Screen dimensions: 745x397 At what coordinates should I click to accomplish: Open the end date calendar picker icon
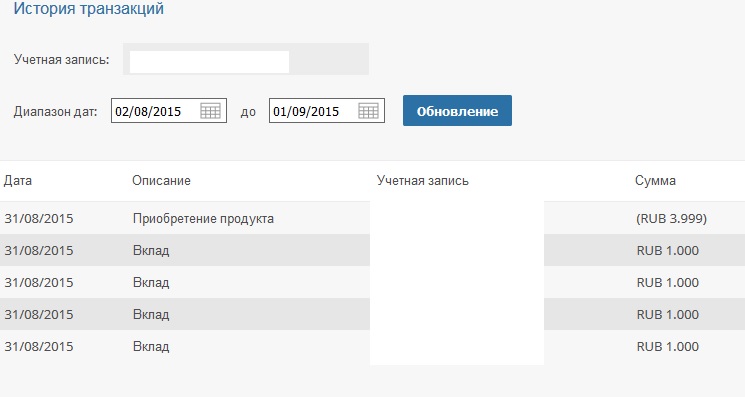click(368, 111)
